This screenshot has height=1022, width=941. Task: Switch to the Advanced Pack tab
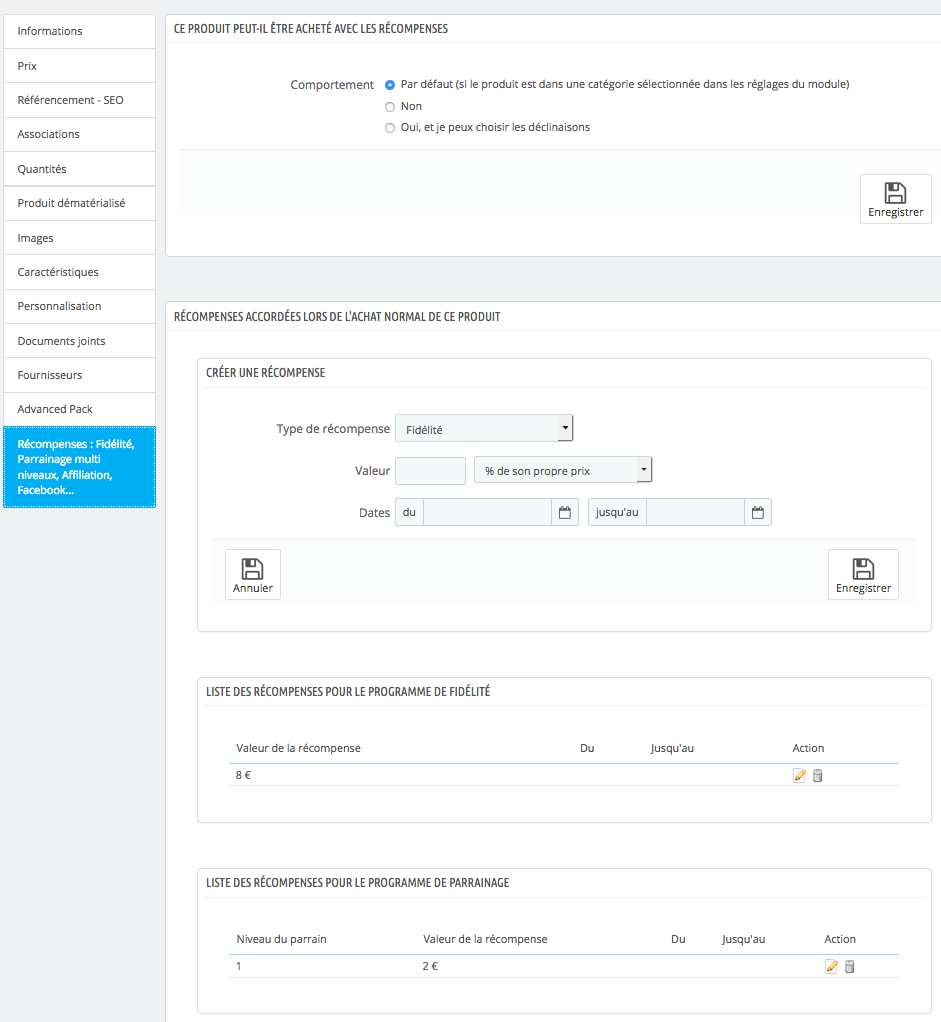(x=78, y=409)
